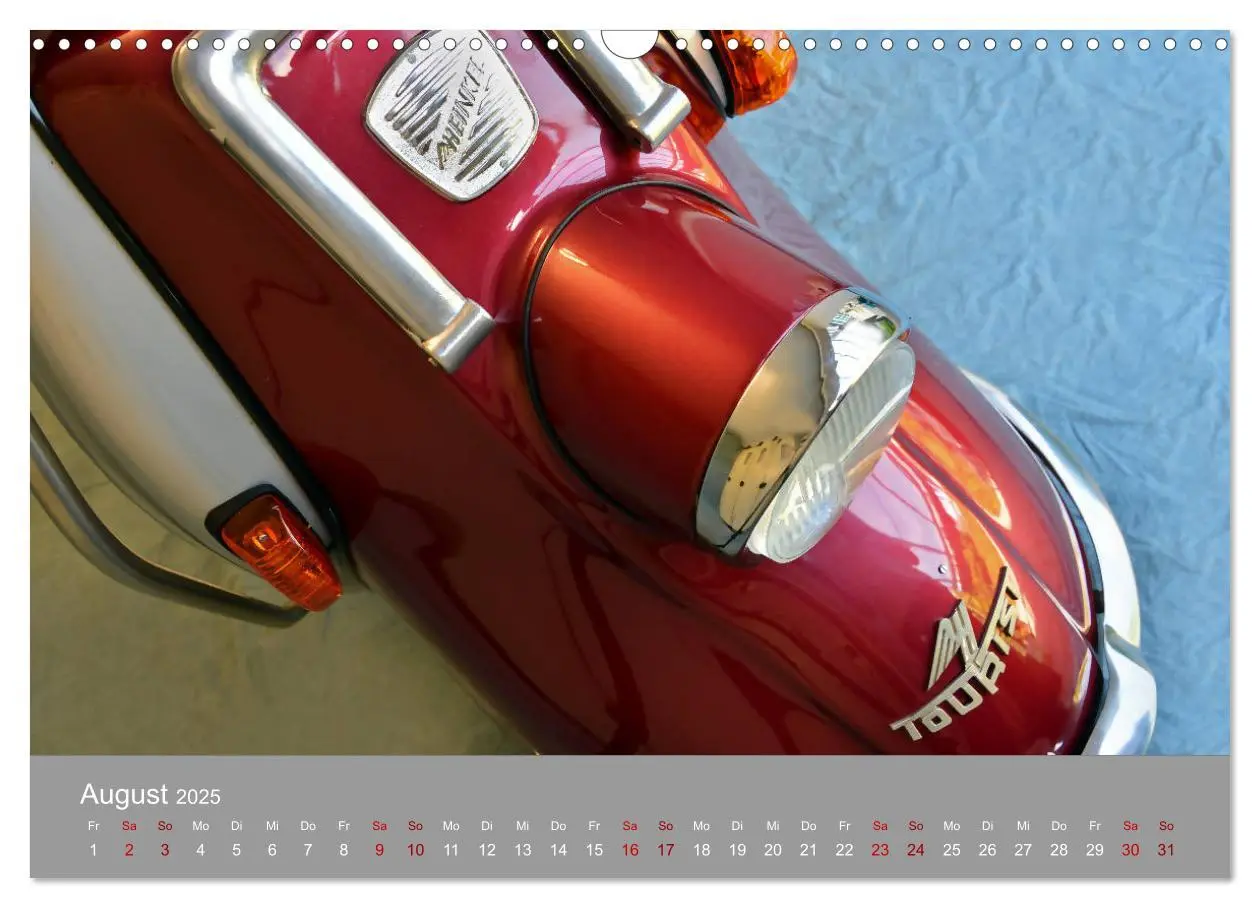Image resolution: width=1260 pixels, height=908 pixels.
Task: Select the red date 23
Action: pyautogui.click(x=880, y=850)
